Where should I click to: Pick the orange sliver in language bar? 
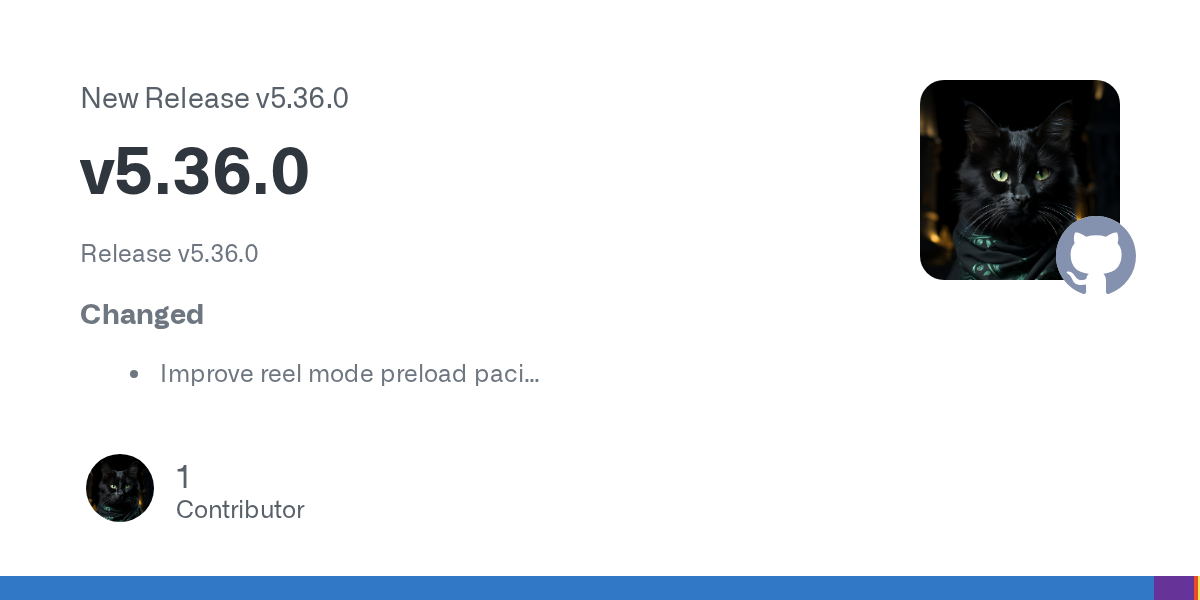click(x=1195, y=588)
